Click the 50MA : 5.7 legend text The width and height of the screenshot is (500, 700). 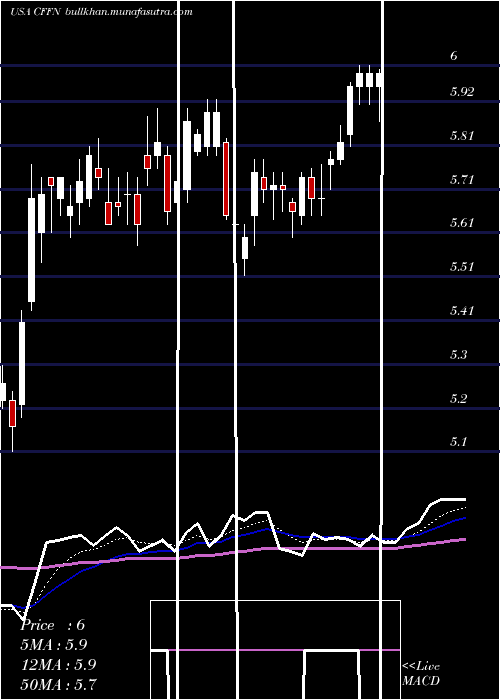pyautogui.click(x=58, y=684)
